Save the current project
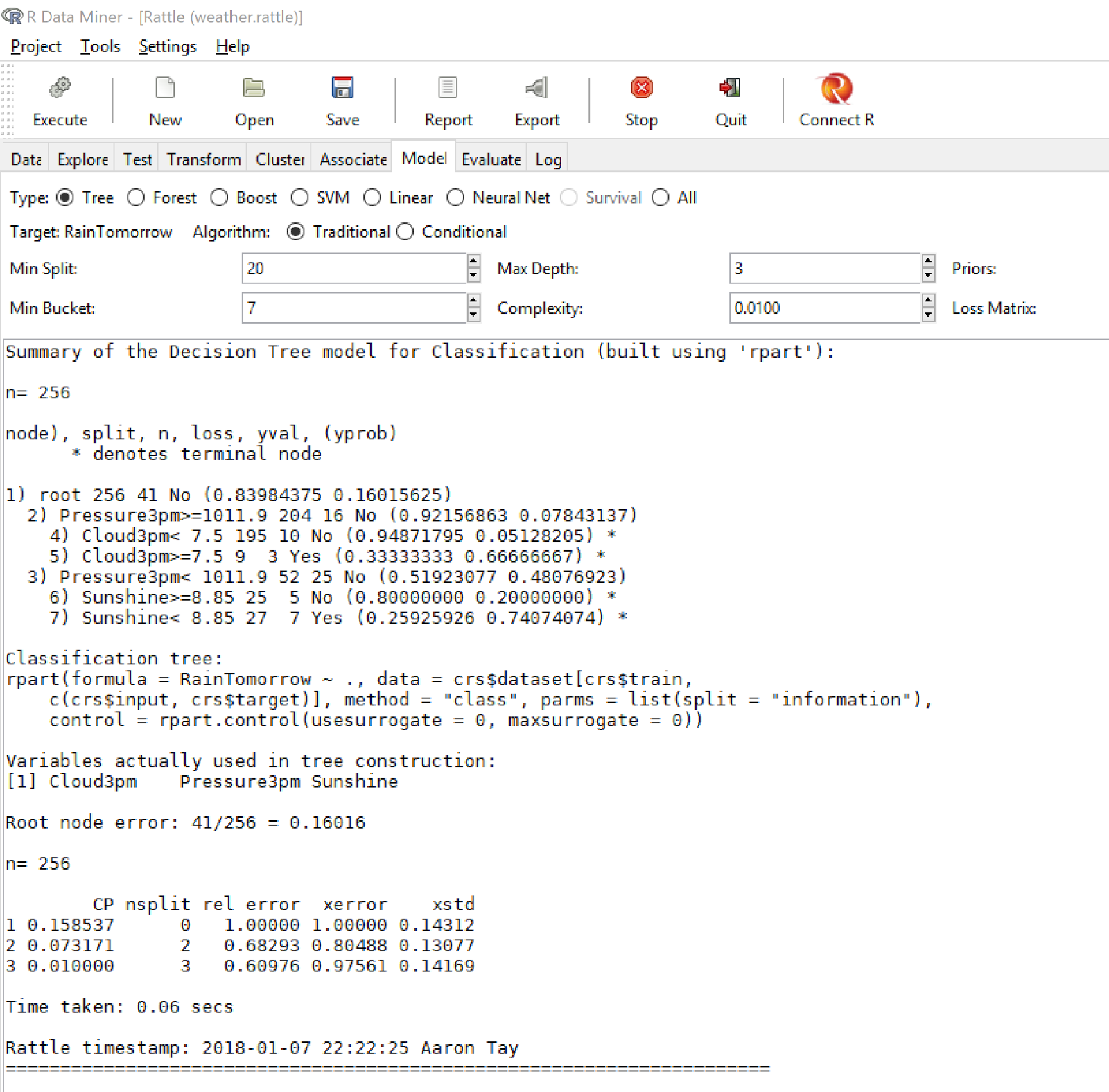The height and width of the screenshot is (1092, 1109). pos(342,100)
